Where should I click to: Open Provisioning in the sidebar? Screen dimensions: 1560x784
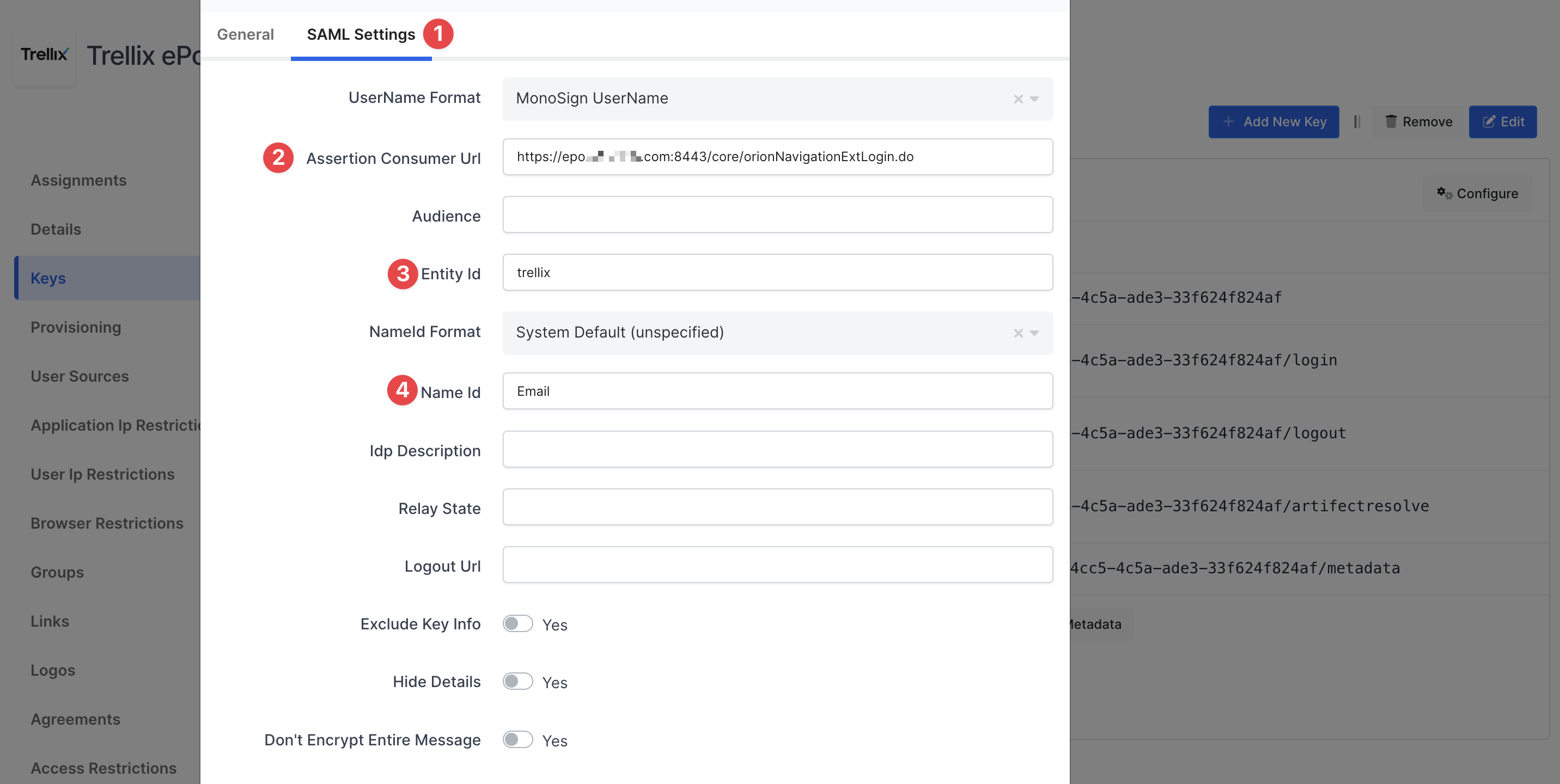pyautogui.click(x=76, y=327)
